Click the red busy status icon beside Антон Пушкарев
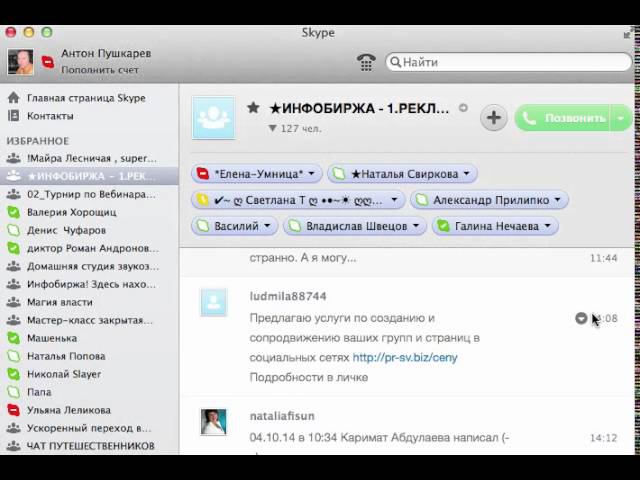The height and width of the screenshot is (480, 640). click(x=48, y=62)
